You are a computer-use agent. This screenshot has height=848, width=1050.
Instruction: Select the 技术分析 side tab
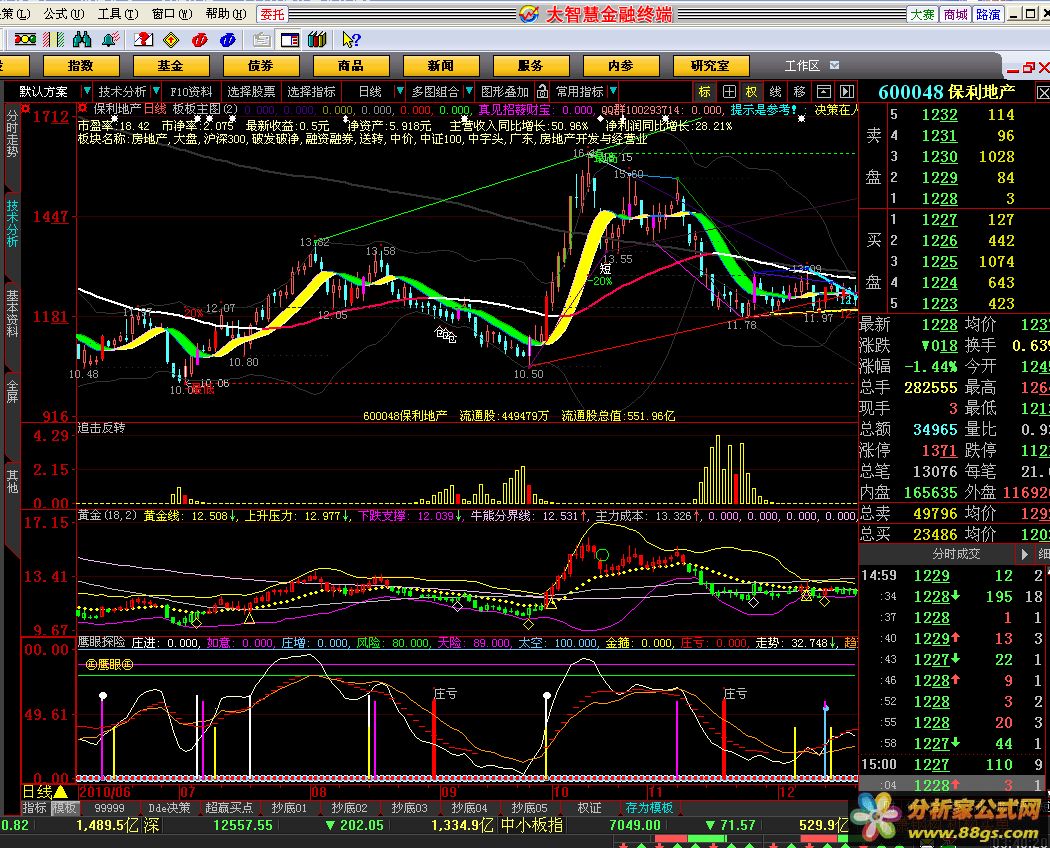tap(12, 223)
